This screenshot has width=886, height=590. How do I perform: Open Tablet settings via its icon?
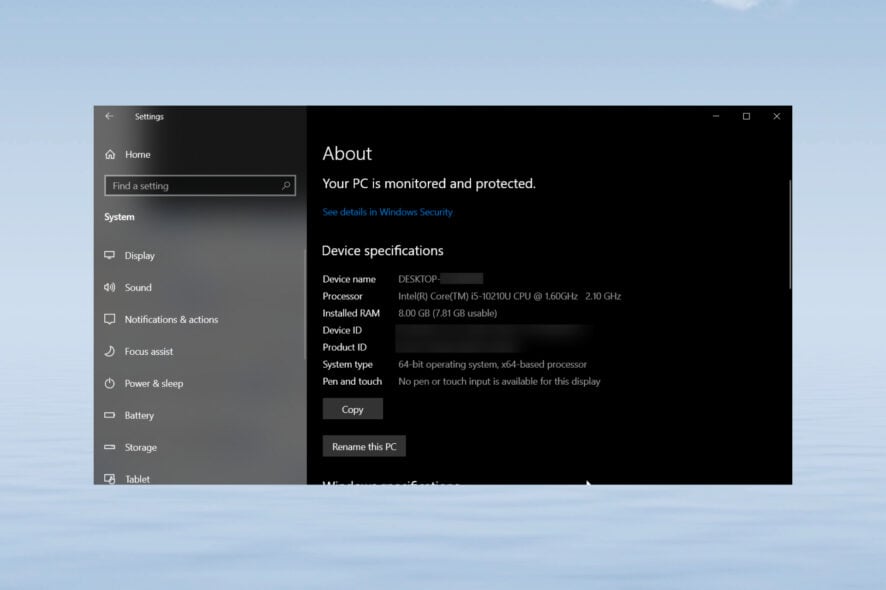[109, 479]
